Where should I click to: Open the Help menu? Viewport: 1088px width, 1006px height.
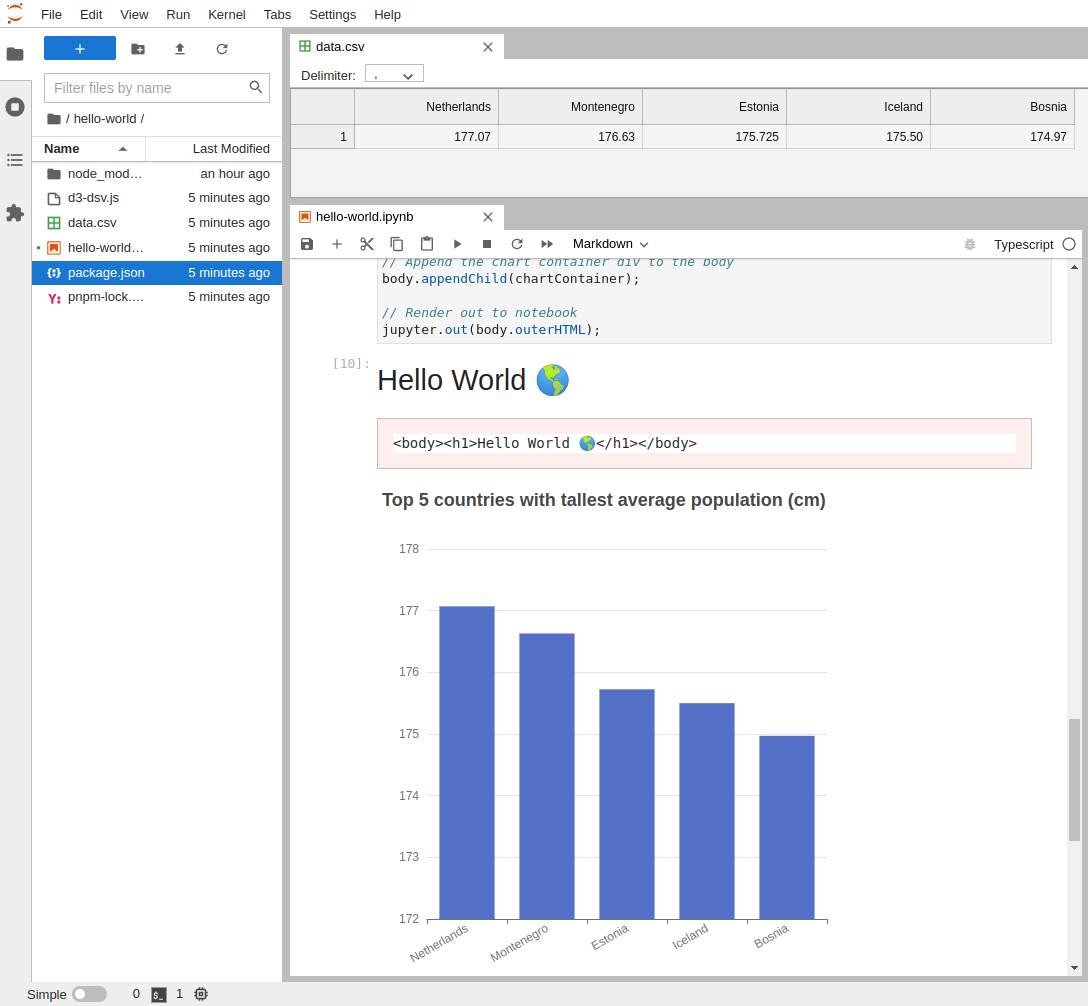coord(387,15)
